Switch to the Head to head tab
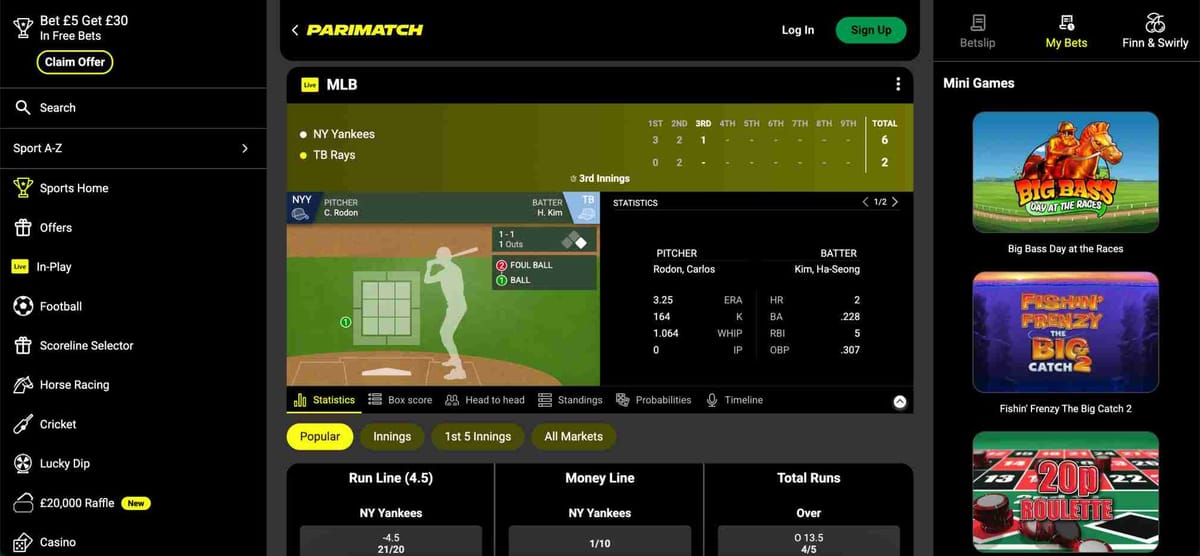Image resolution: width=1200 pixels, height=556 pixels. [x=485, y=400]
